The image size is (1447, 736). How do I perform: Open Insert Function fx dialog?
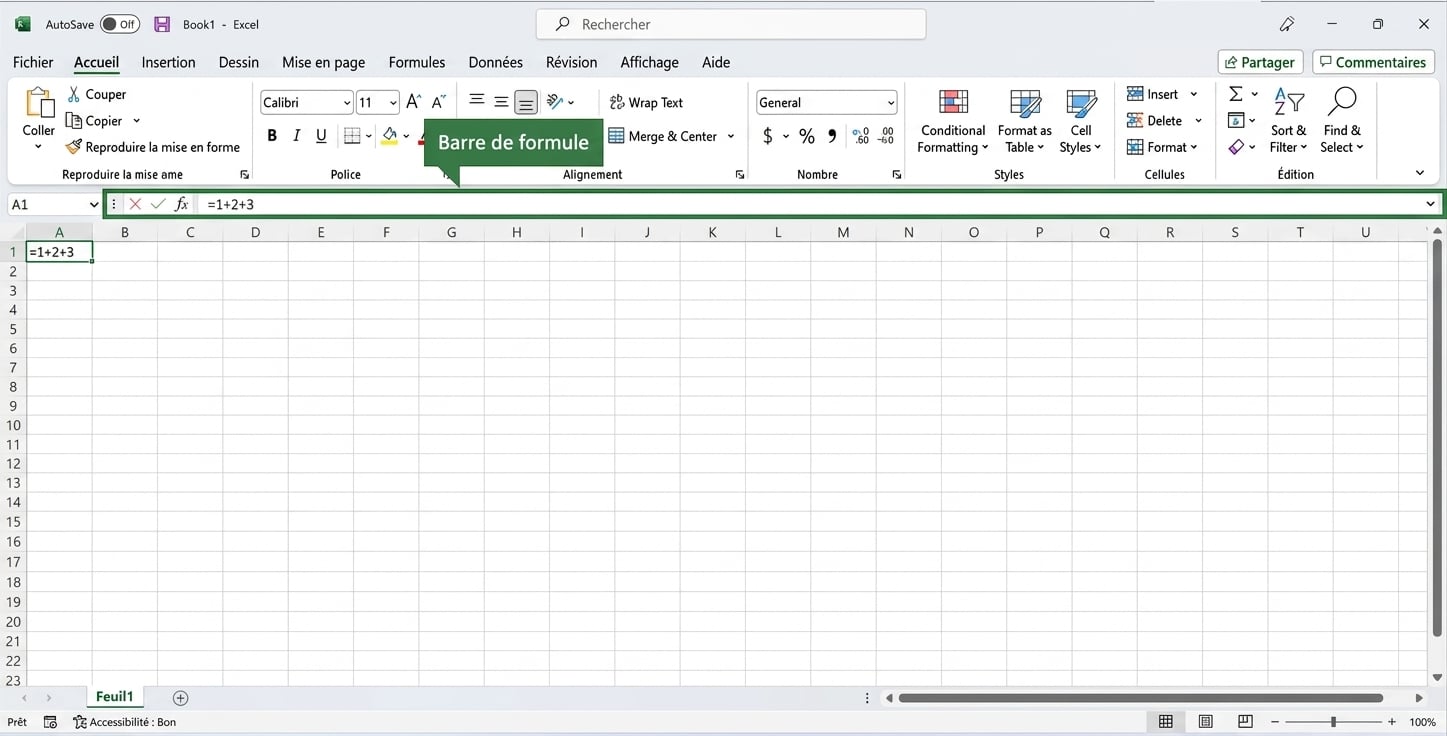(182, 204)
